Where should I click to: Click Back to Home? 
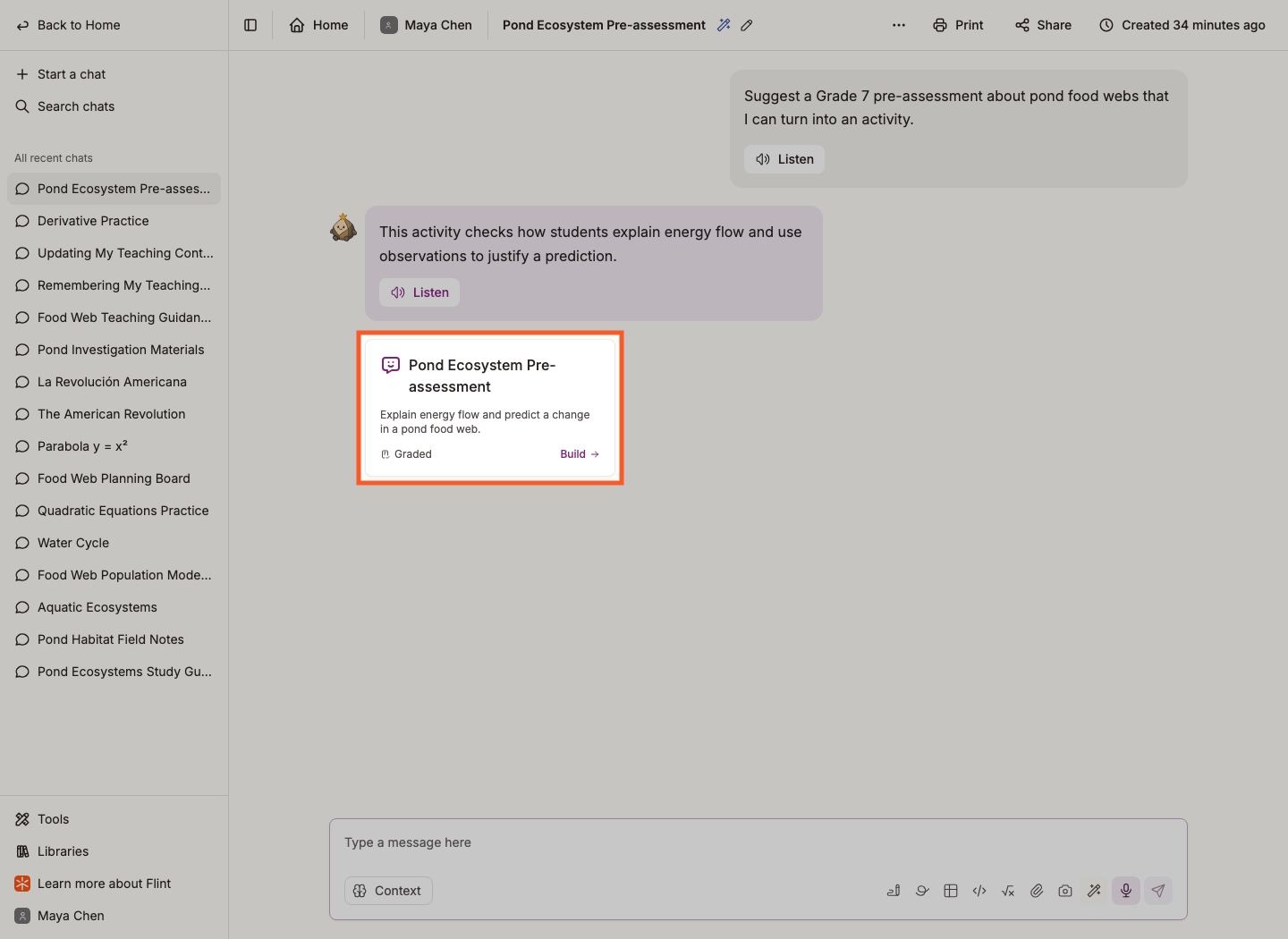click(68, 25)
